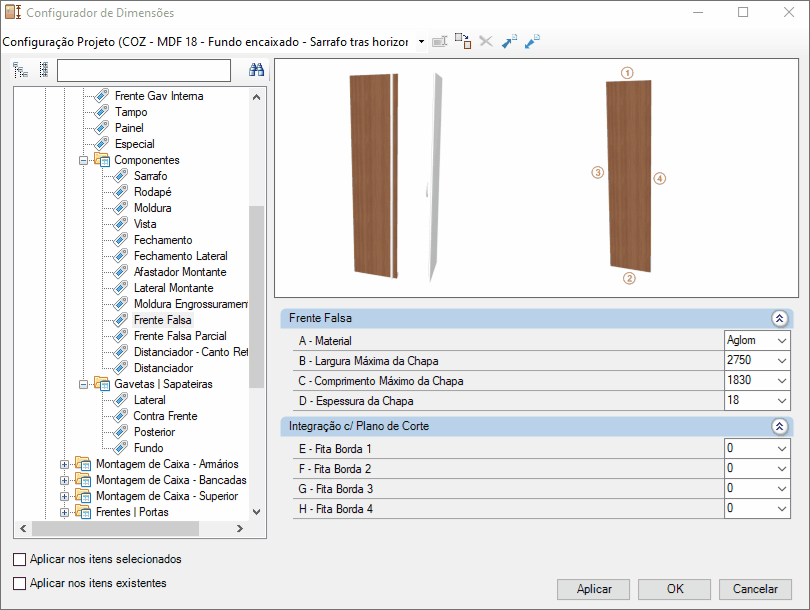Open the A - Material dropdown
810x610 pixels.
click(781, 341)
